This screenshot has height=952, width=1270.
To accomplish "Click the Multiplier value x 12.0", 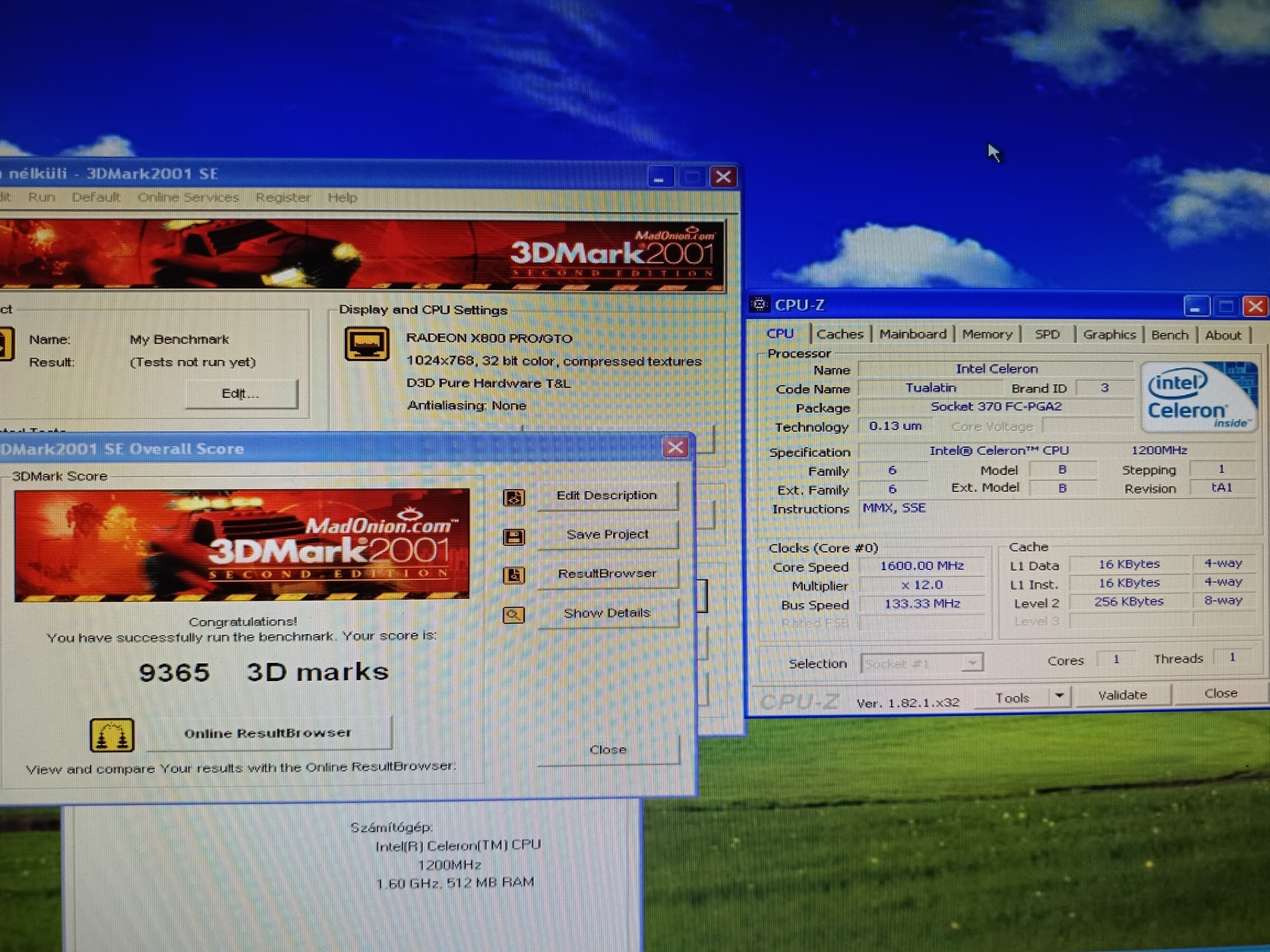I will [x=921, y=585].
